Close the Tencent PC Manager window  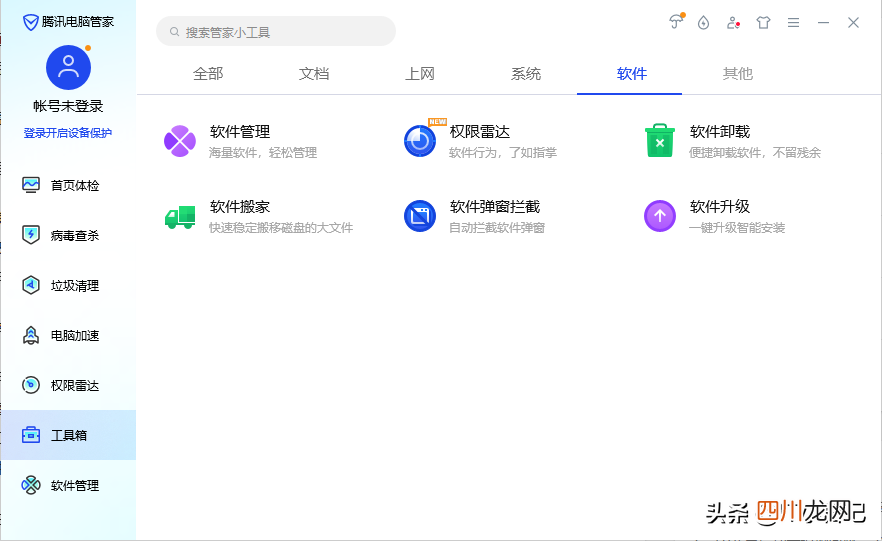coord(853,22)
